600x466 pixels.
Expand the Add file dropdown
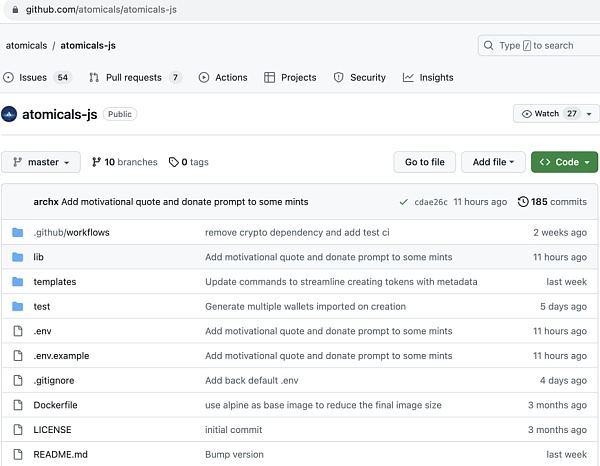[x=493, y=162]
